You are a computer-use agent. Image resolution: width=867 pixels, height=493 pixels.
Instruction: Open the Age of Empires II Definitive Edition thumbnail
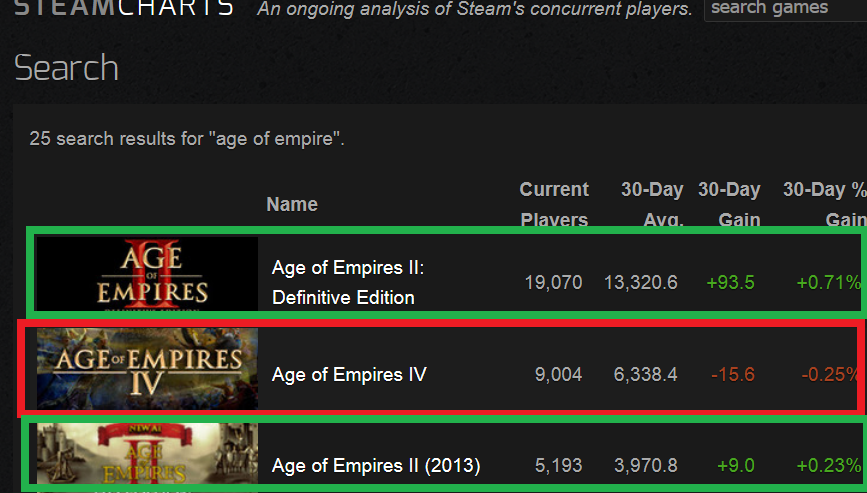(x=147, y=273)
